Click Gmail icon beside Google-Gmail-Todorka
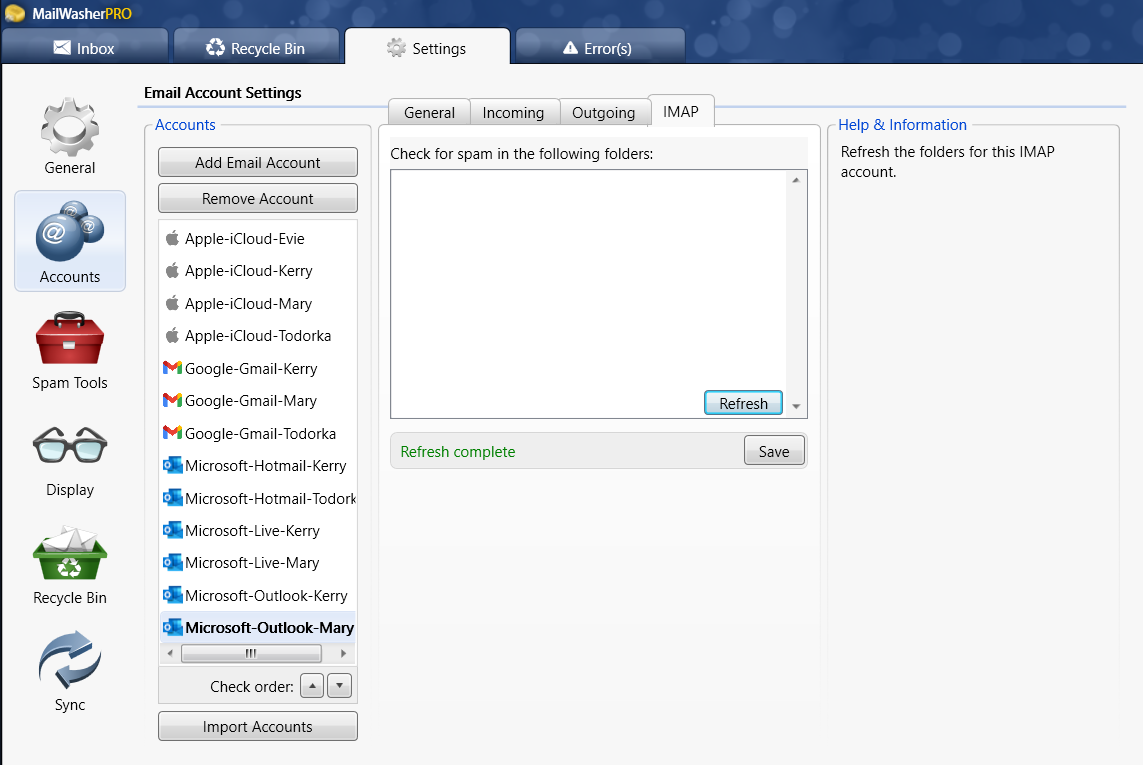 pyautogui.click(x=172, y=432)
